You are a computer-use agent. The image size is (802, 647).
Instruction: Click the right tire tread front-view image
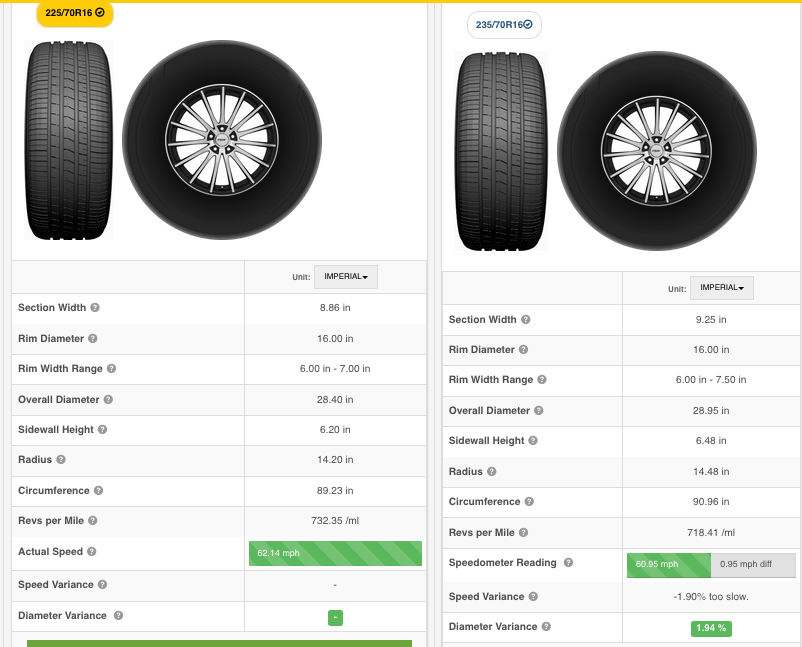coord(498,152)
